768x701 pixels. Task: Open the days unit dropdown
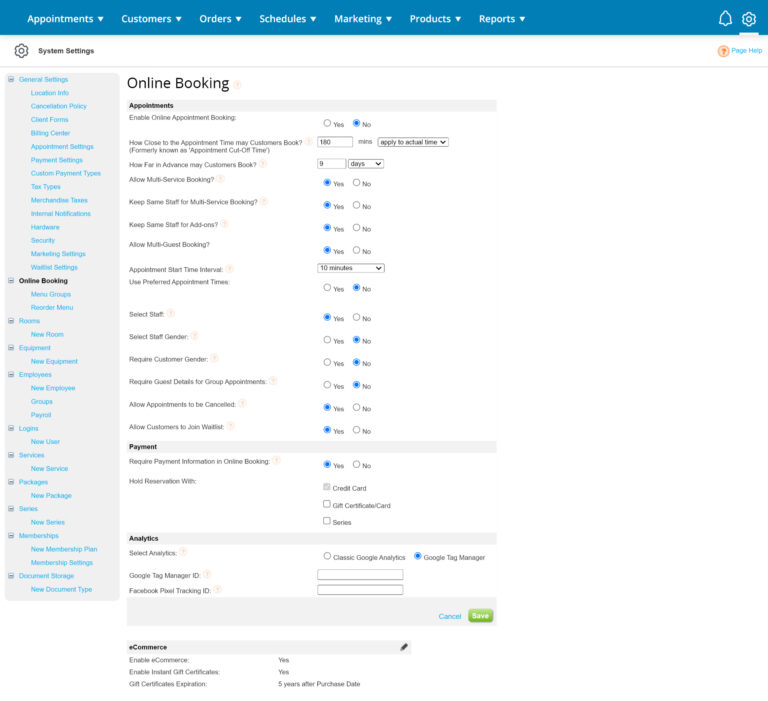click(x=365, y=163)
